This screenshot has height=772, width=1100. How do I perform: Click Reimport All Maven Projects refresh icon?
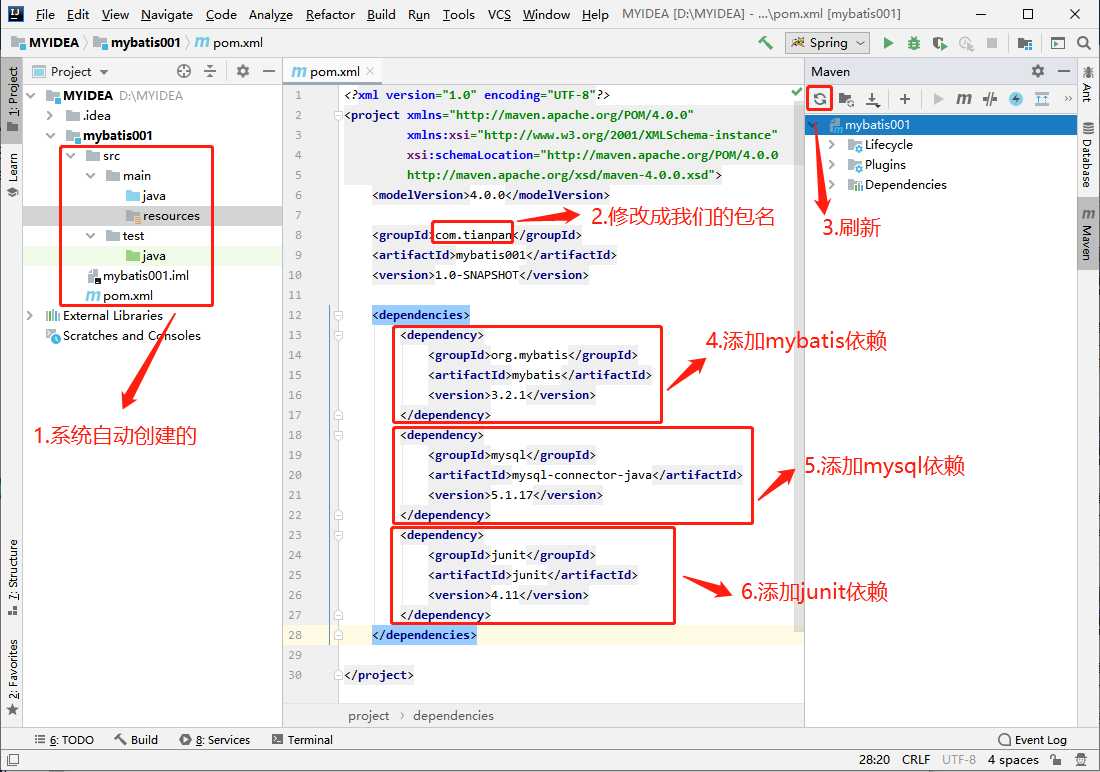(819, 99)
